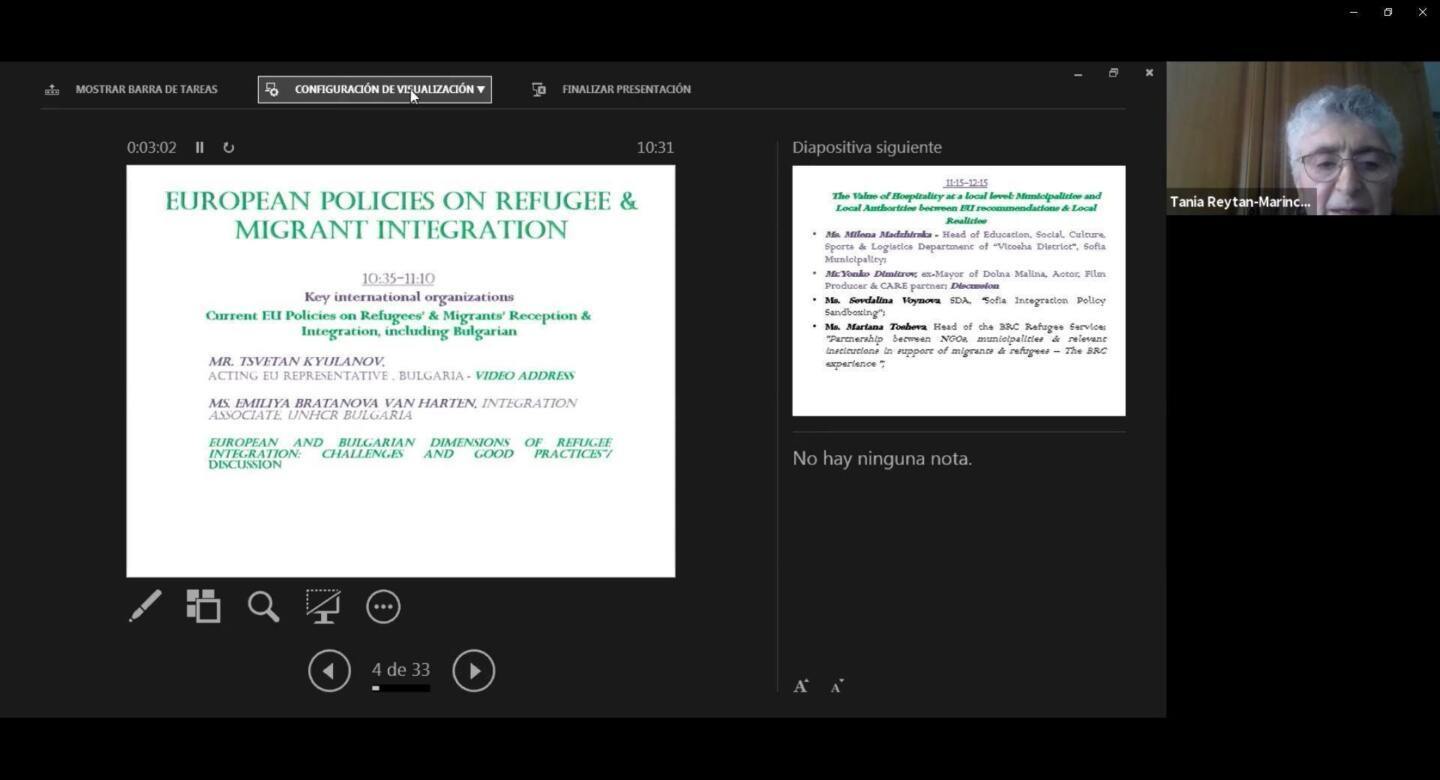Select Tania Reytan-Marinc video tile
Viewport: 1440px width, 780px height.
tap(1303, 138)
